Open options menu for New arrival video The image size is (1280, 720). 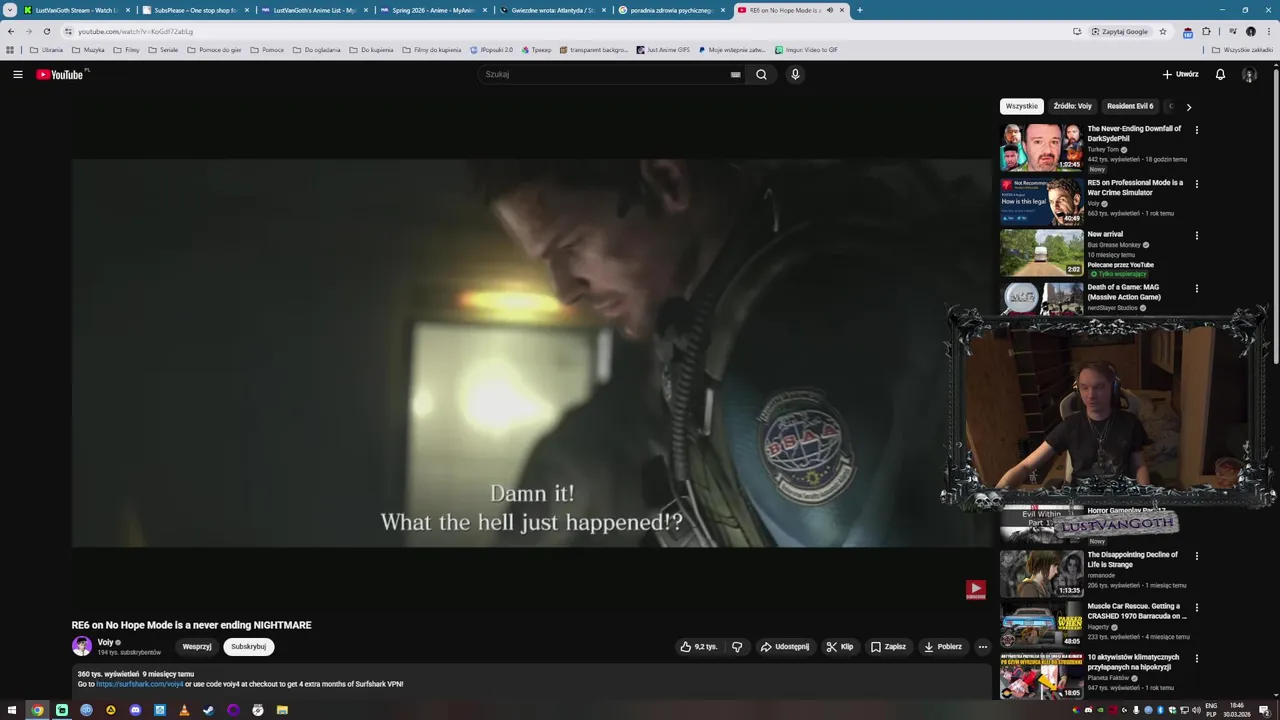pyautogui.click(x=1196, y=235)
